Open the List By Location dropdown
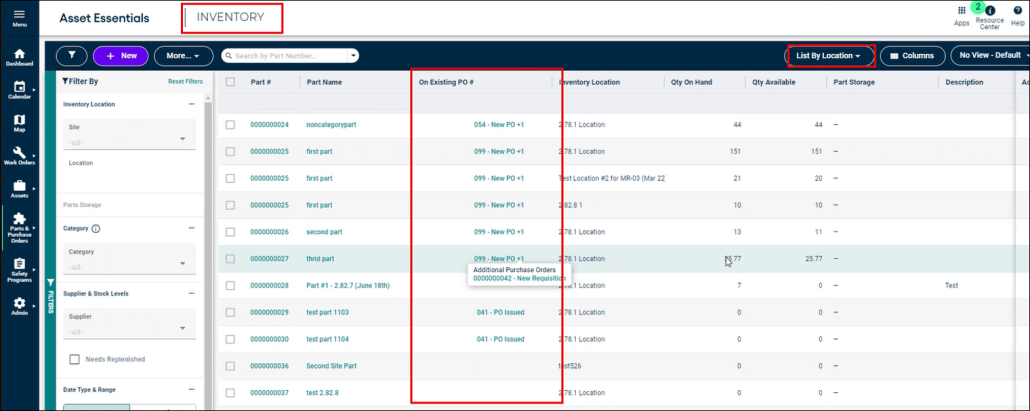 (x=830, y=56)
